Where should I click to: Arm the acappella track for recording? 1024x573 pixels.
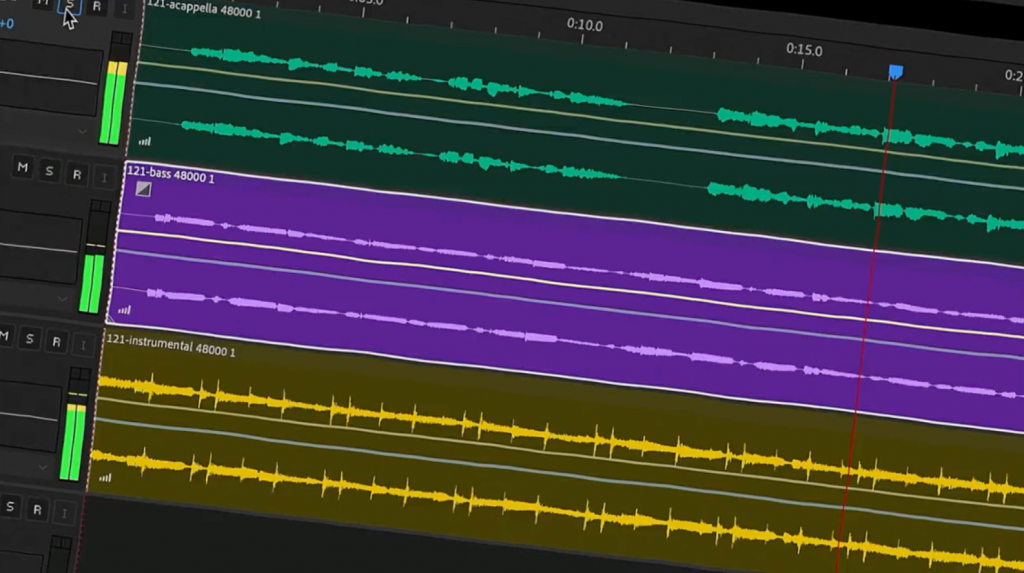point(97,6)
